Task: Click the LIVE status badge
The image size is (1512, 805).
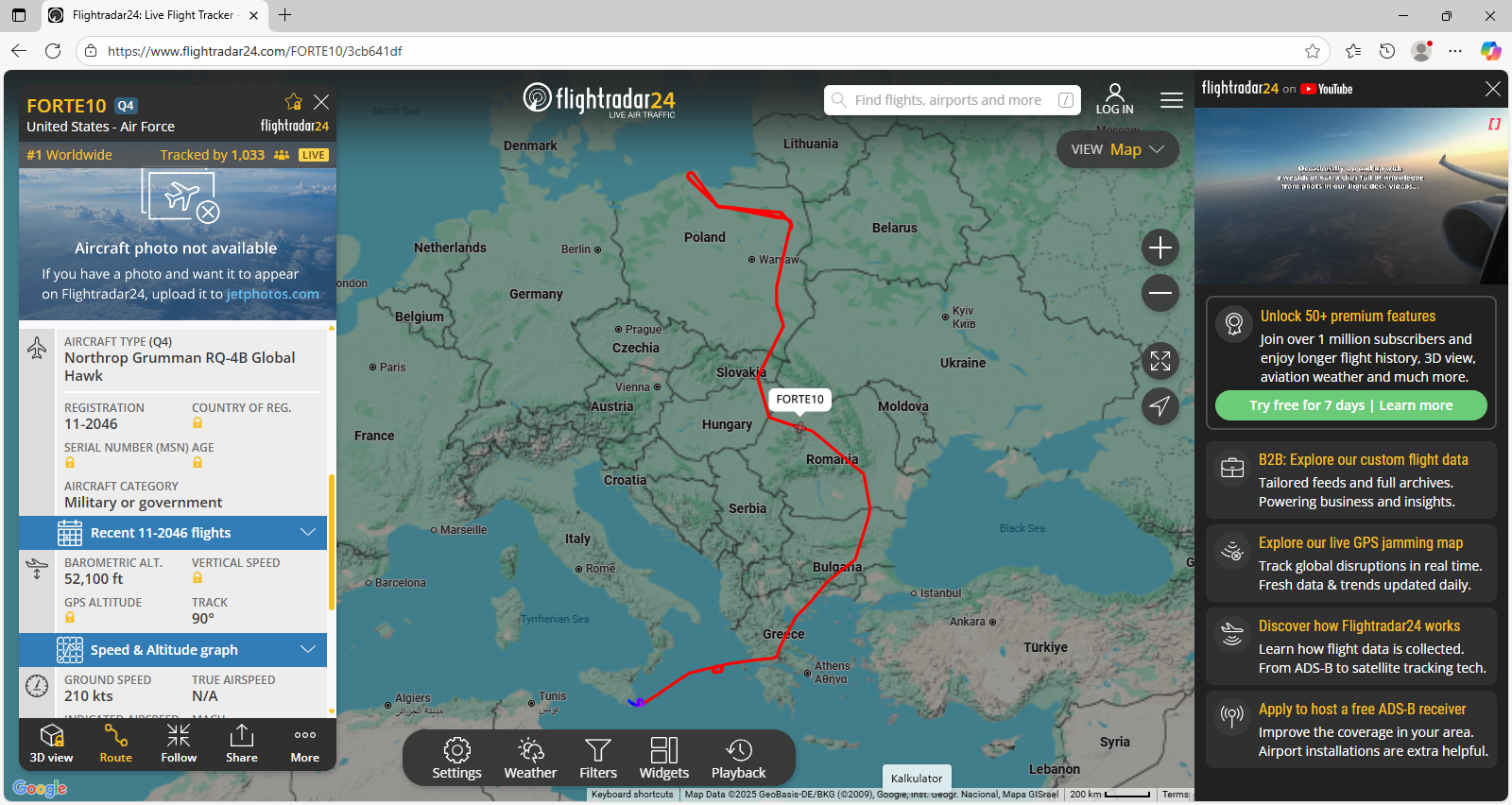Action: [314, 155]
